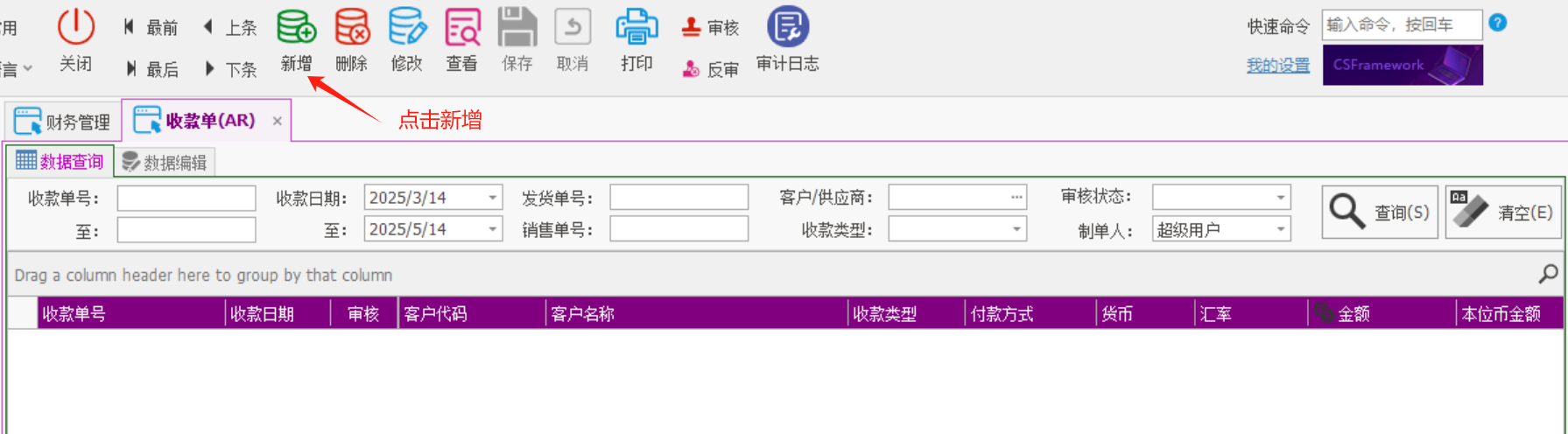Open the 我的设置 link
1568x434 pixels.
pos(1278,66)
